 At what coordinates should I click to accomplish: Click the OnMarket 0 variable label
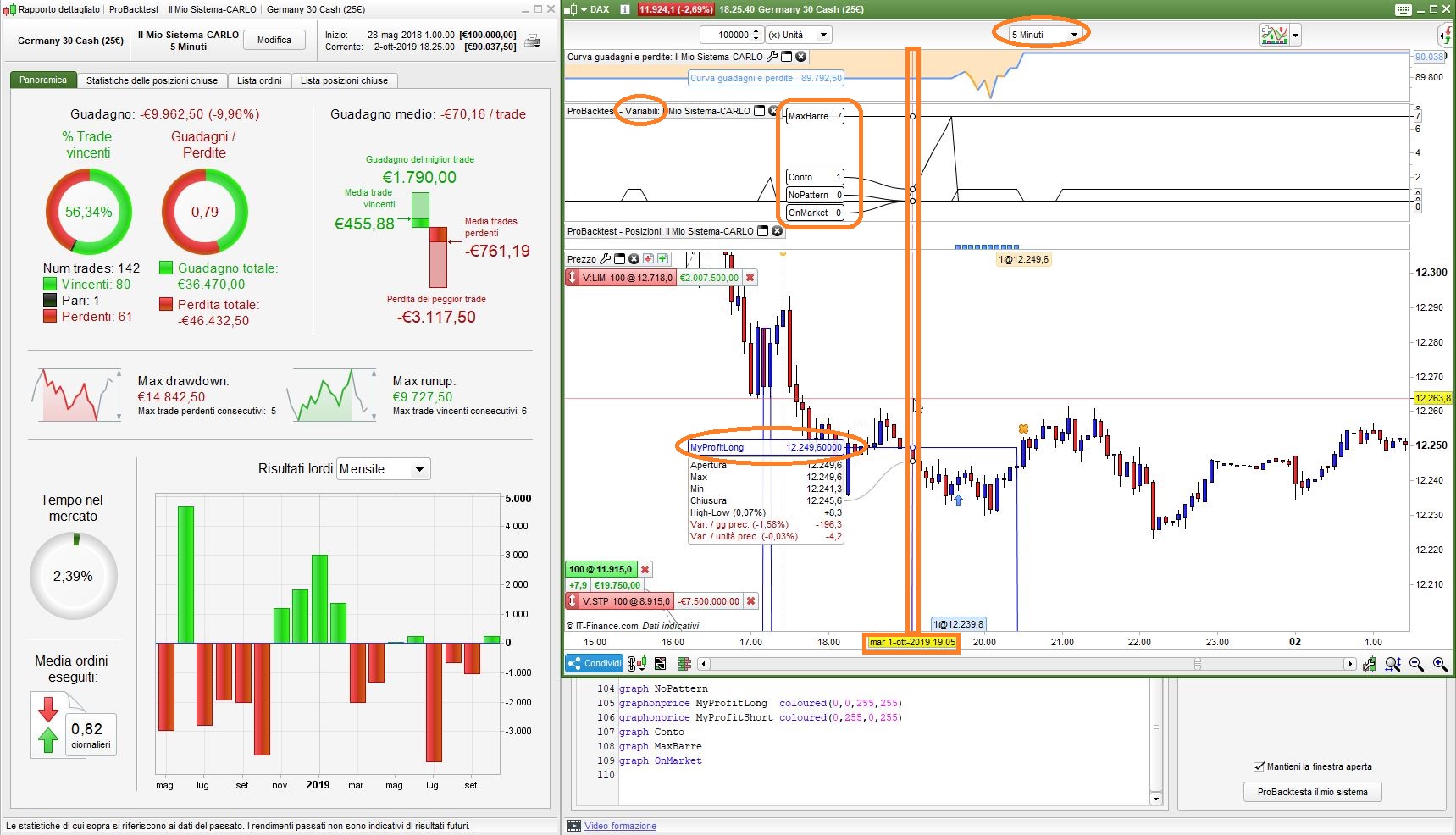click(x=815, y=213)
